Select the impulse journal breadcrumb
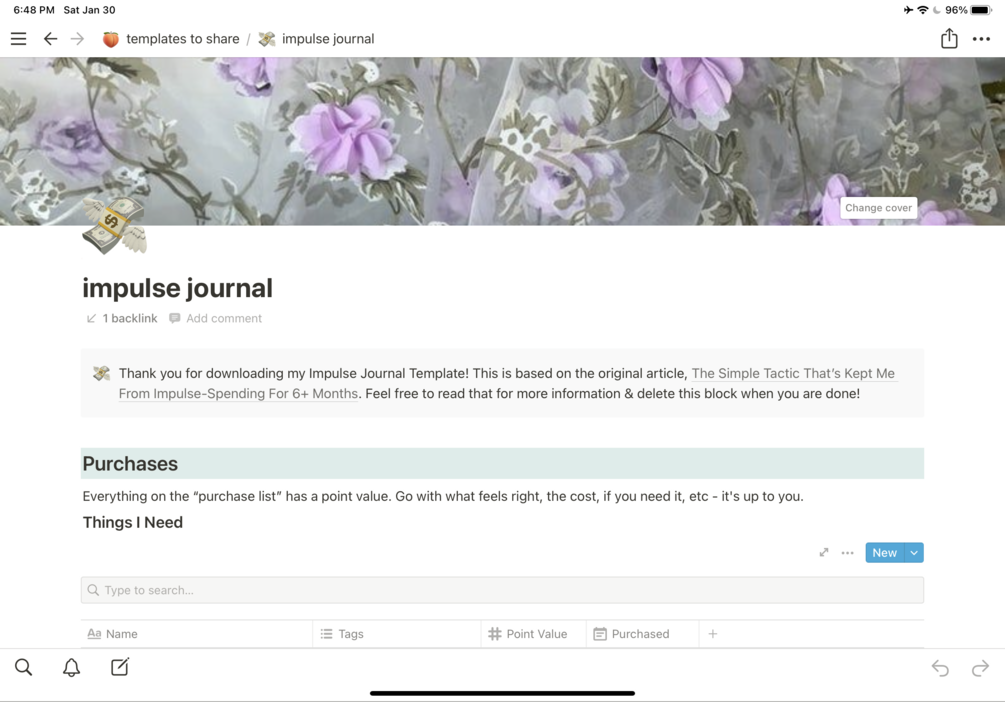This screenshot has height=702, width=1005. (x=317, y=39)
